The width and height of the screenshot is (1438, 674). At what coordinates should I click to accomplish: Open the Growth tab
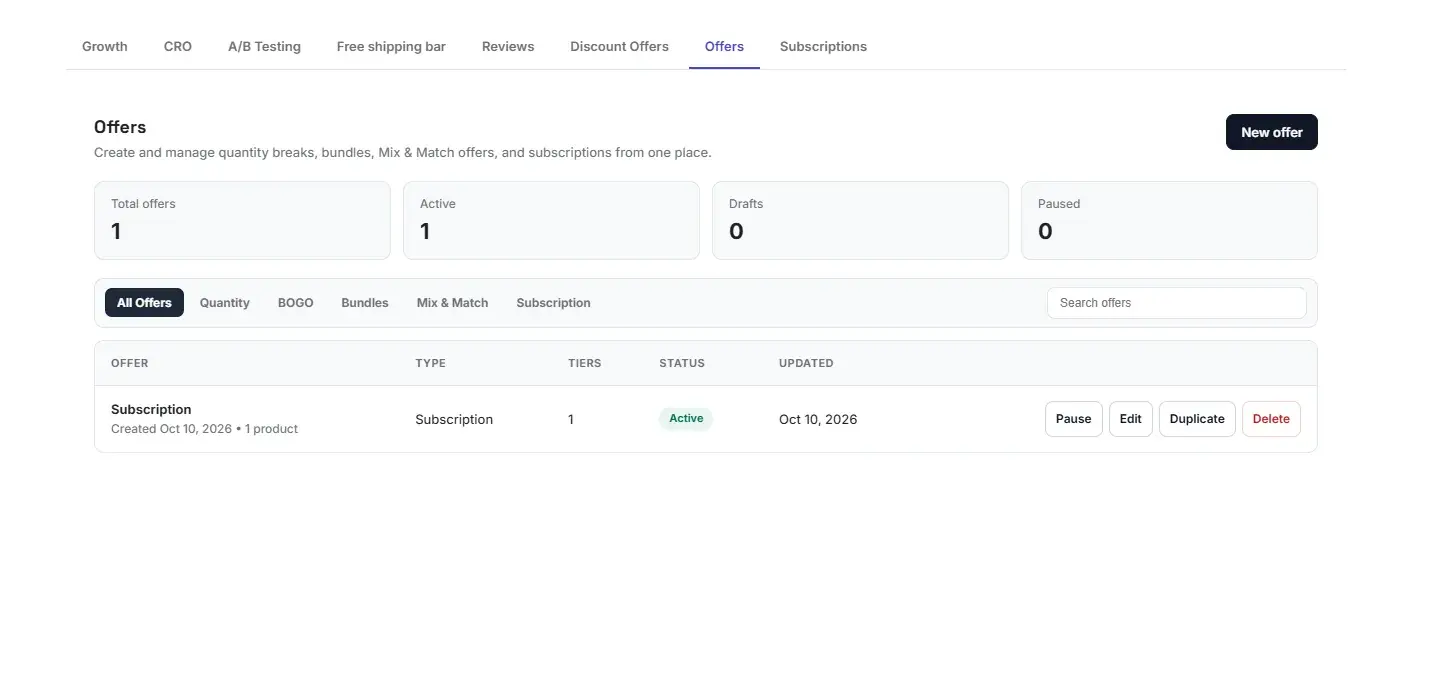point(105,46)
